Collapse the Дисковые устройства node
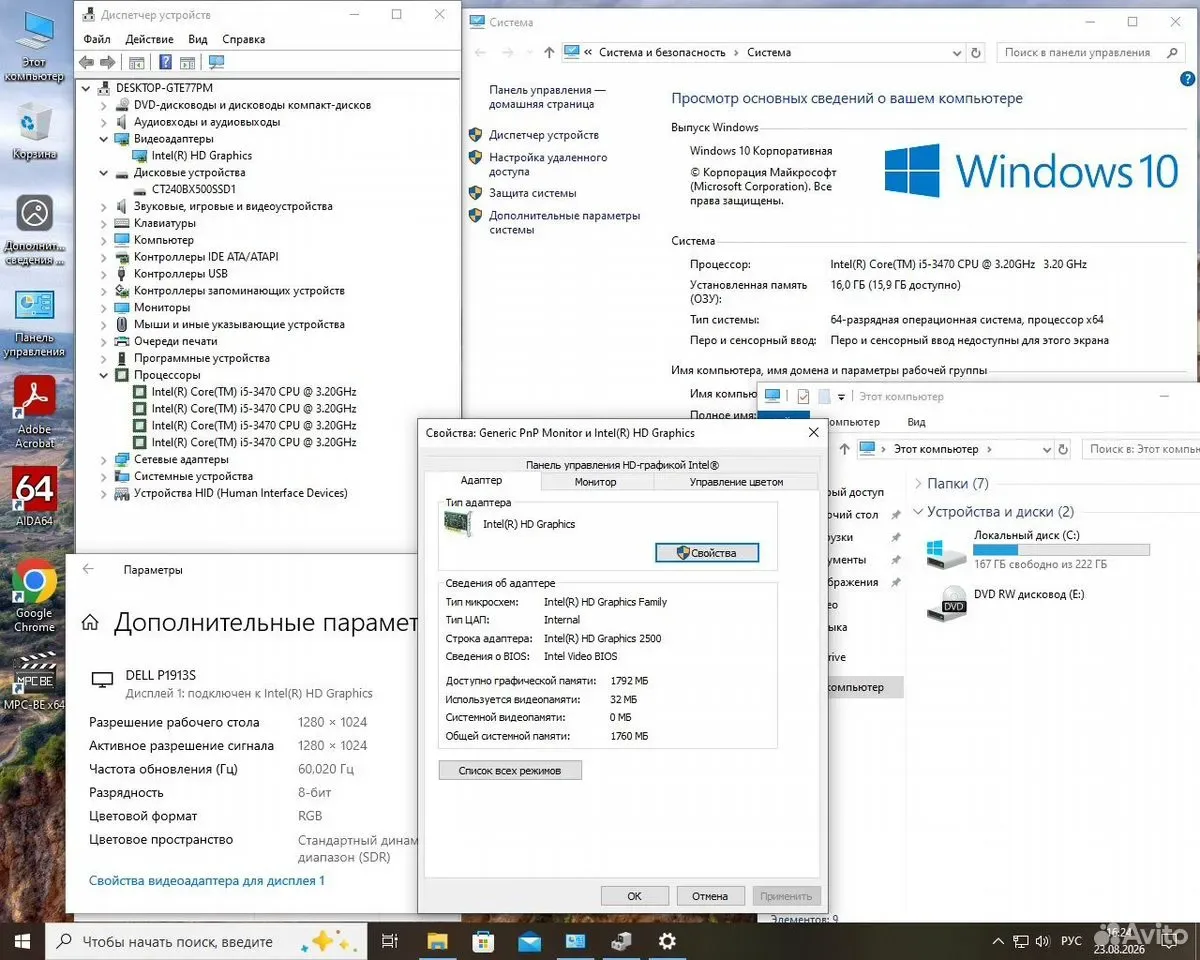The image size is (1200, 960). point(104,173)
